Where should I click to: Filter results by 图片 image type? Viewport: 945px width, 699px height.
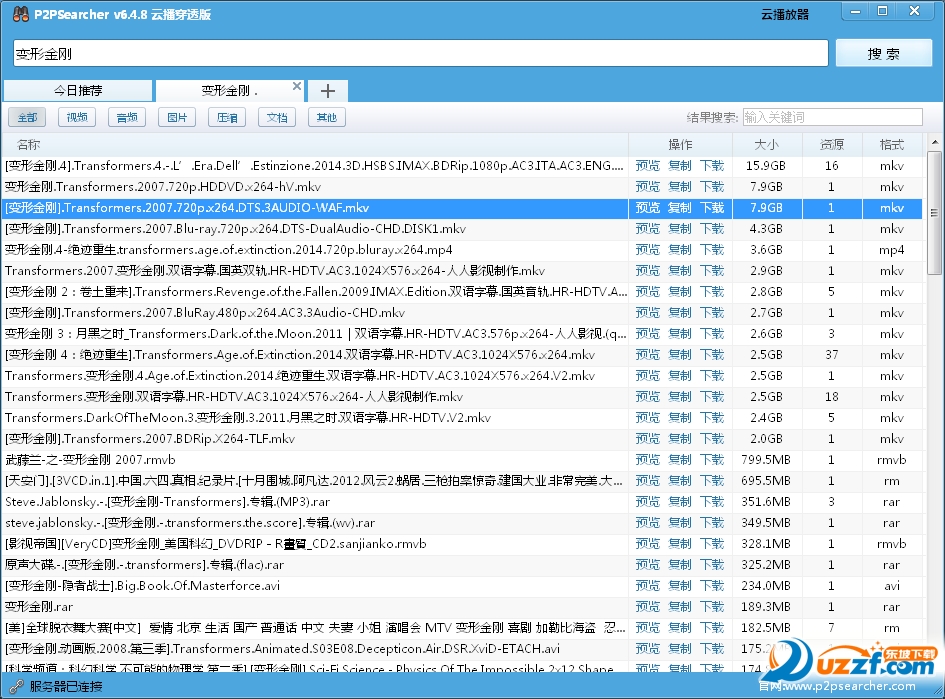[x=177, y=118]
